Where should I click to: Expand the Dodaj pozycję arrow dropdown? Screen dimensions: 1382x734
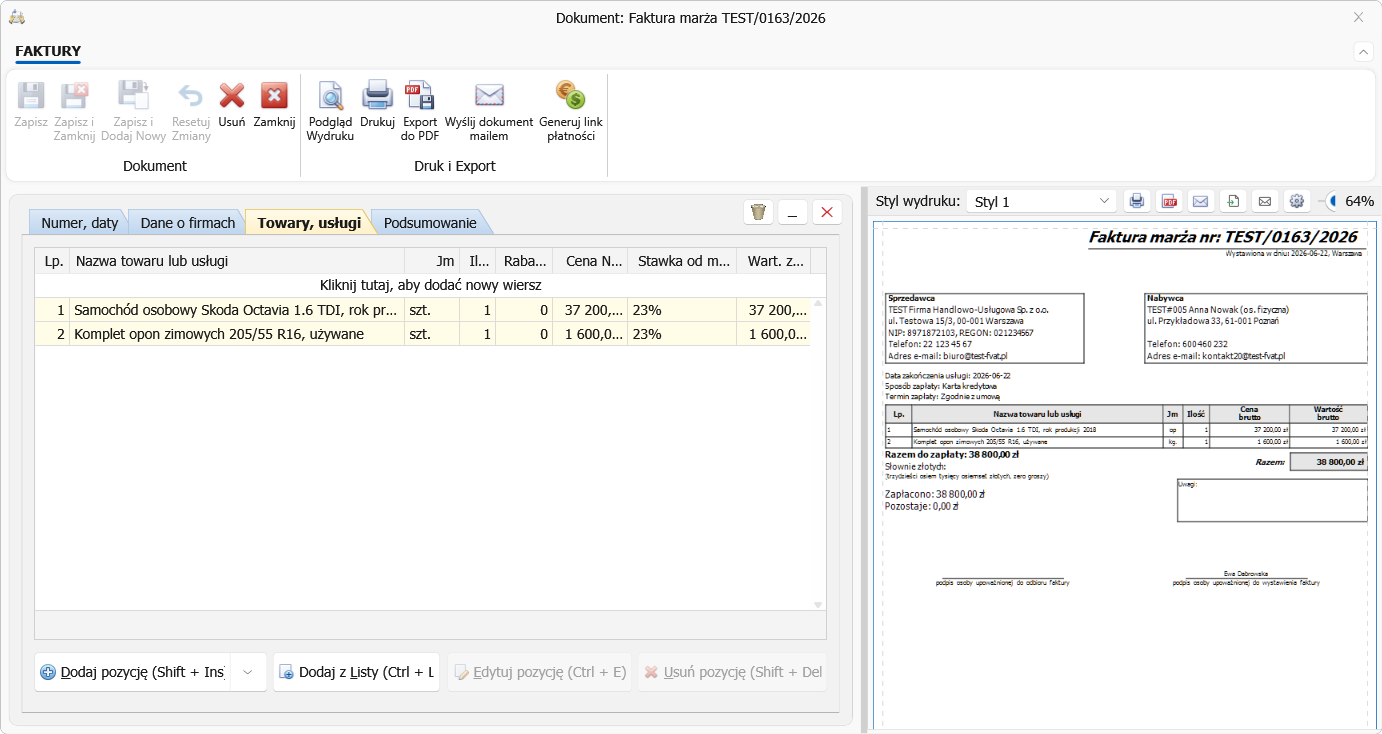tap(249, 672)
